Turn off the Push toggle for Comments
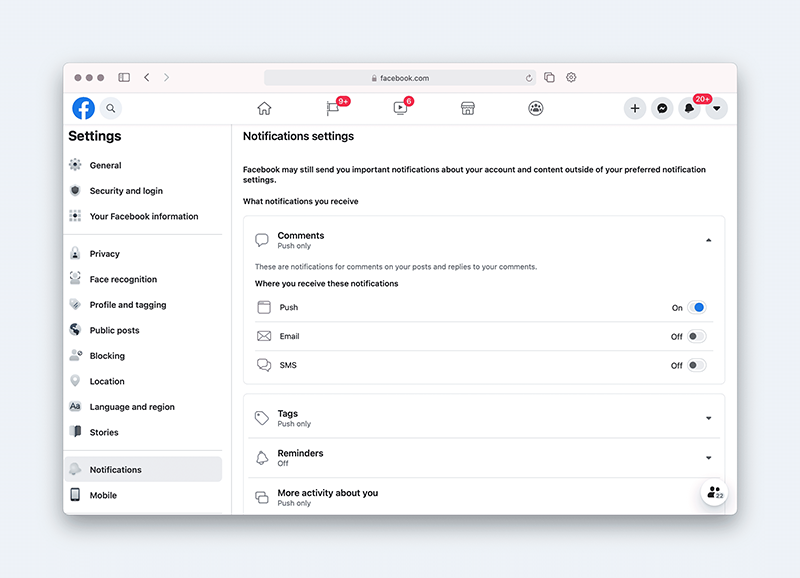The image size is (800, 578). point(696,308)
